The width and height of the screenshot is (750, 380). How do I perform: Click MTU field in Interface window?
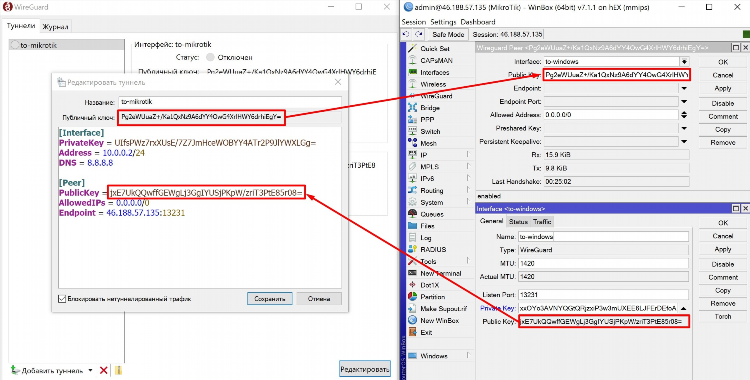coord(603,264)
